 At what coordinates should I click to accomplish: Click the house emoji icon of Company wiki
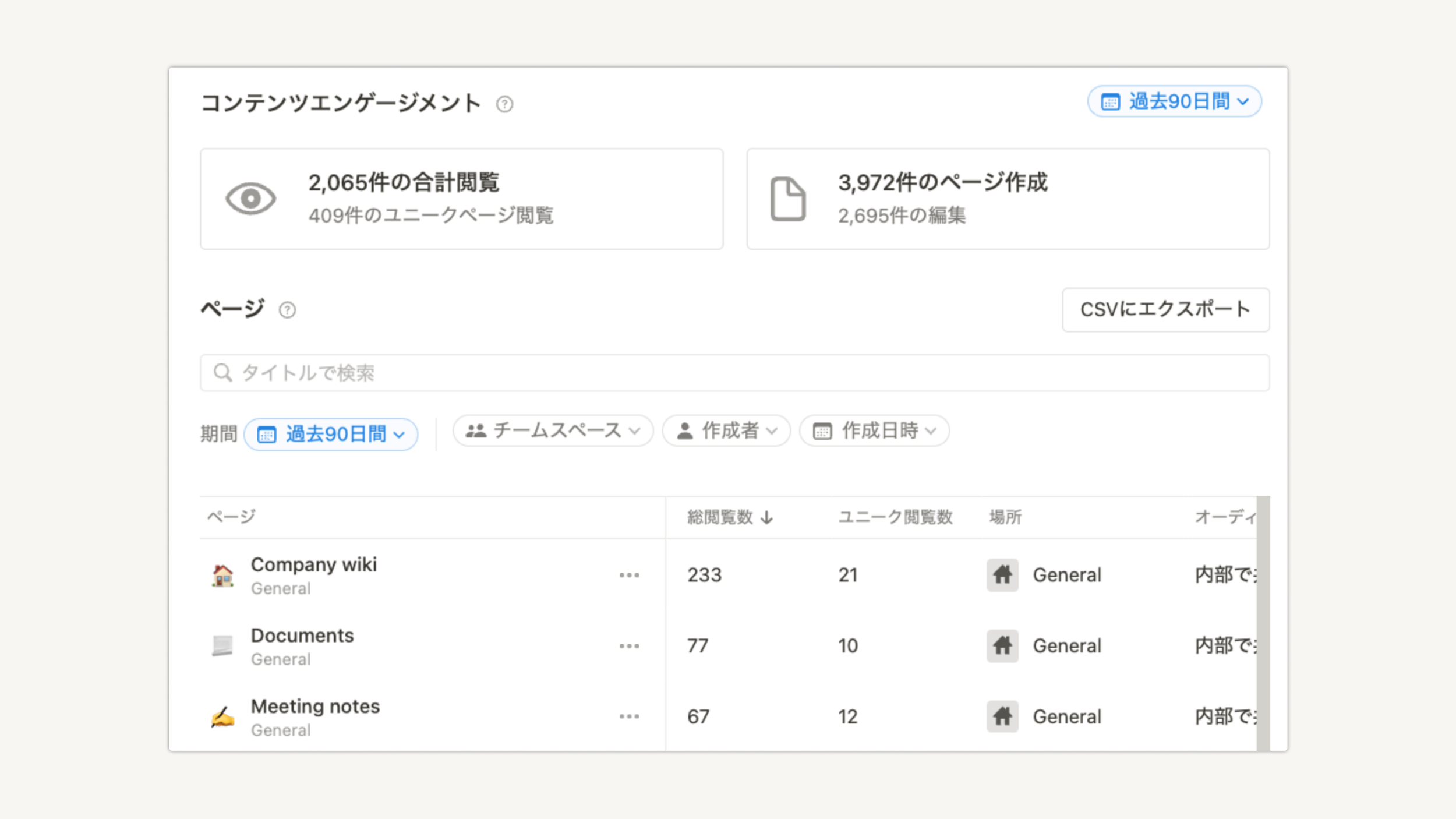pos(222,576)
